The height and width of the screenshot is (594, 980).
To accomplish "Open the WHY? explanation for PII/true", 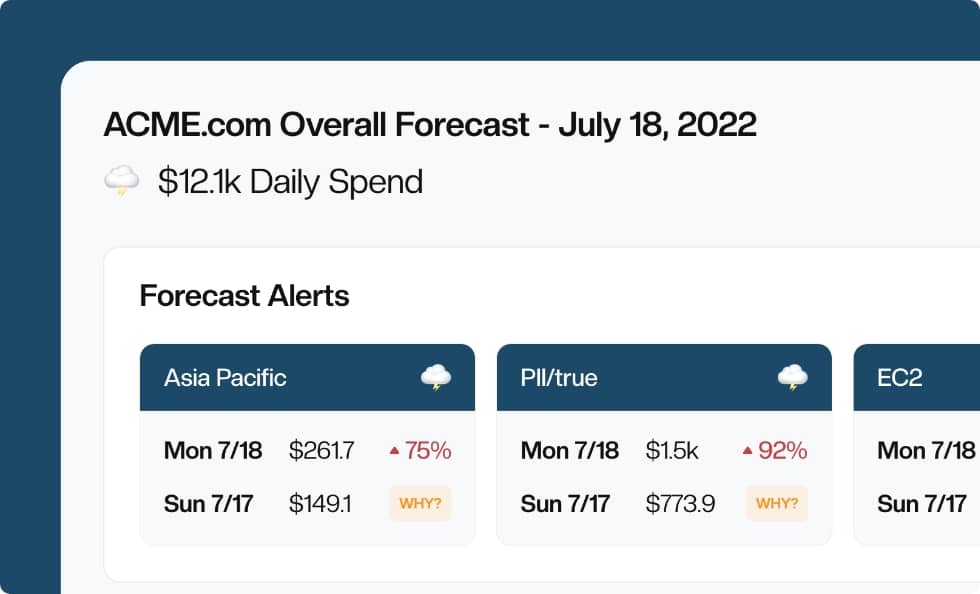I will [777, 504].
